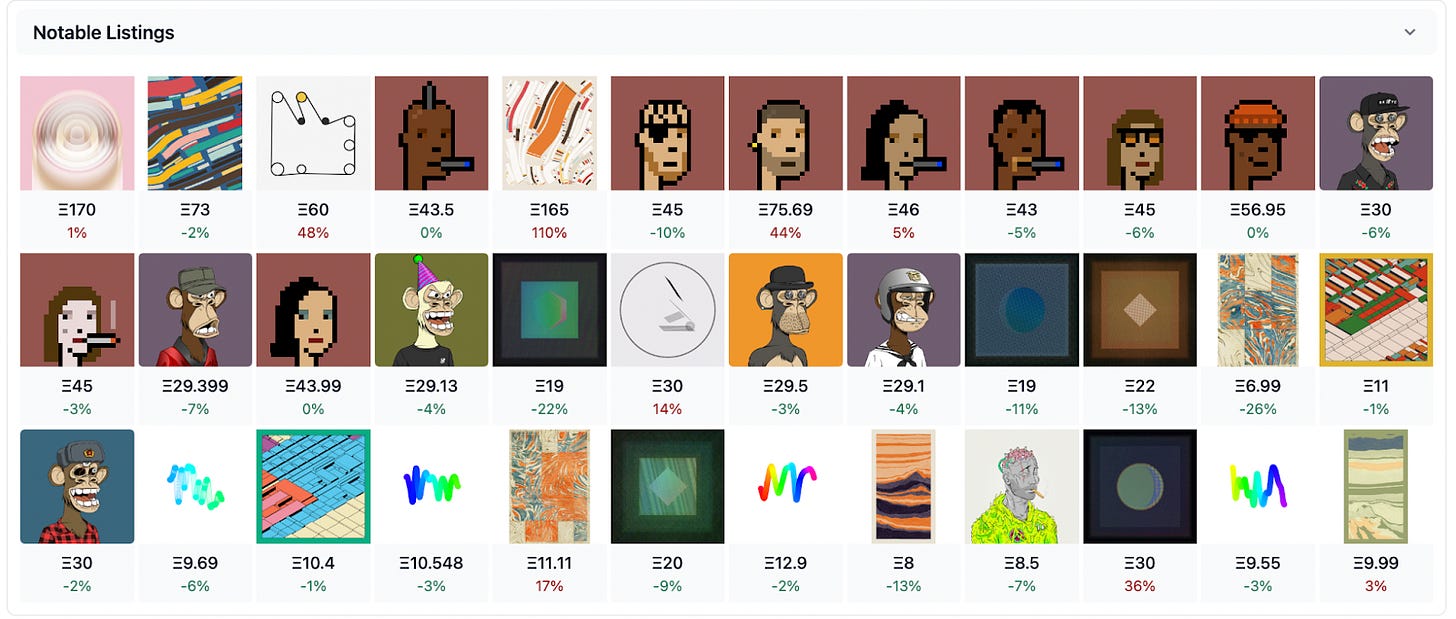Viewport: 1456px width, 619px height.
Task: Click the helmet-wearing sailor ape listed at Ξ29.1
Action: 903,310
